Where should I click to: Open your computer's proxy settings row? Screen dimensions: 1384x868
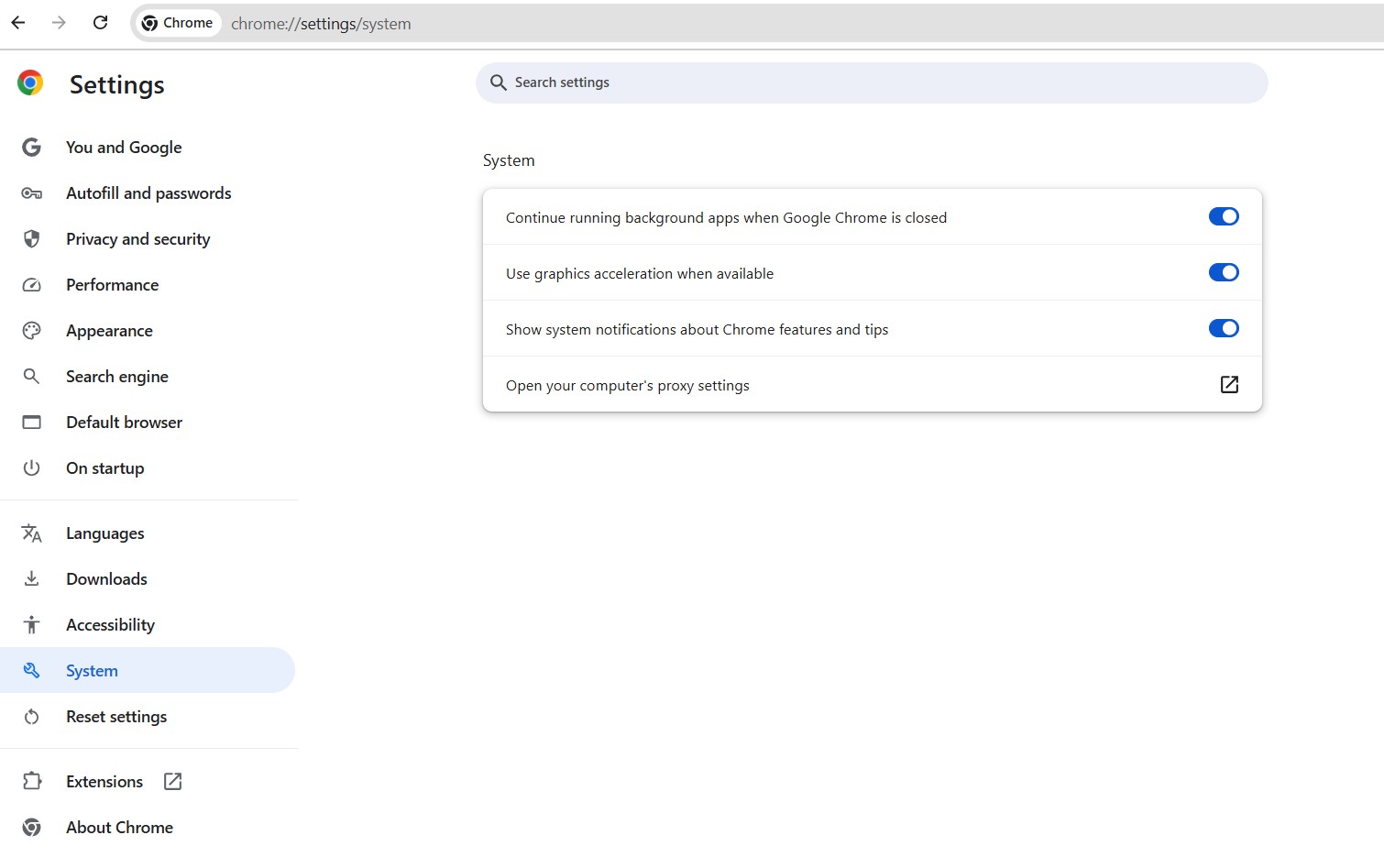click(872, 385)
